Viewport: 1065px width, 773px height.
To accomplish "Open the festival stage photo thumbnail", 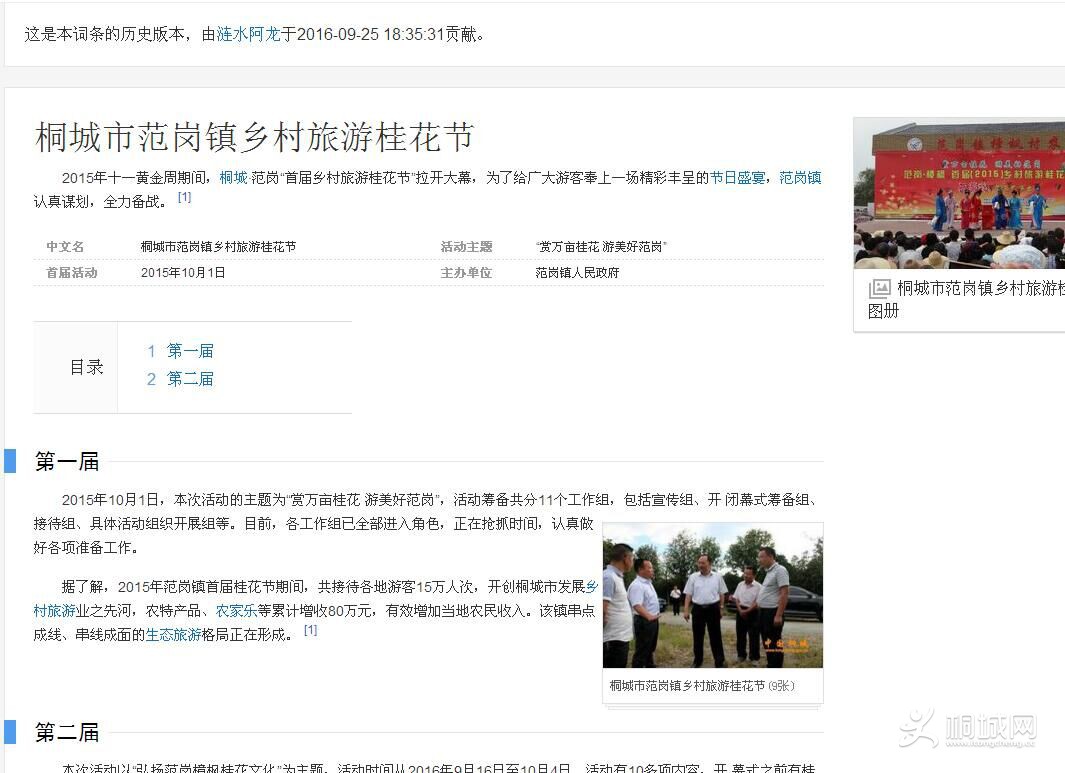I will click(x=958, y=194).
